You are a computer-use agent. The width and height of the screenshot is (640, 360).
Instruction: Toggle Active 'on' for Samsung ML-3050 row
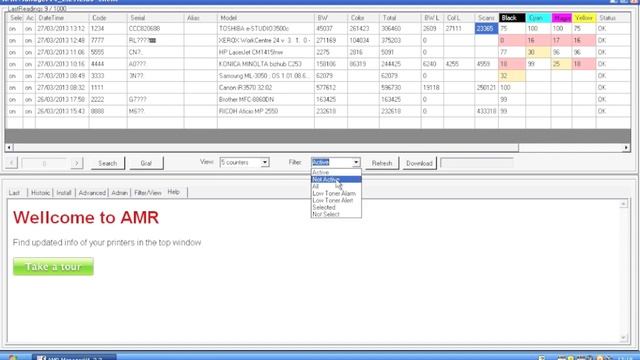point(29,76)
